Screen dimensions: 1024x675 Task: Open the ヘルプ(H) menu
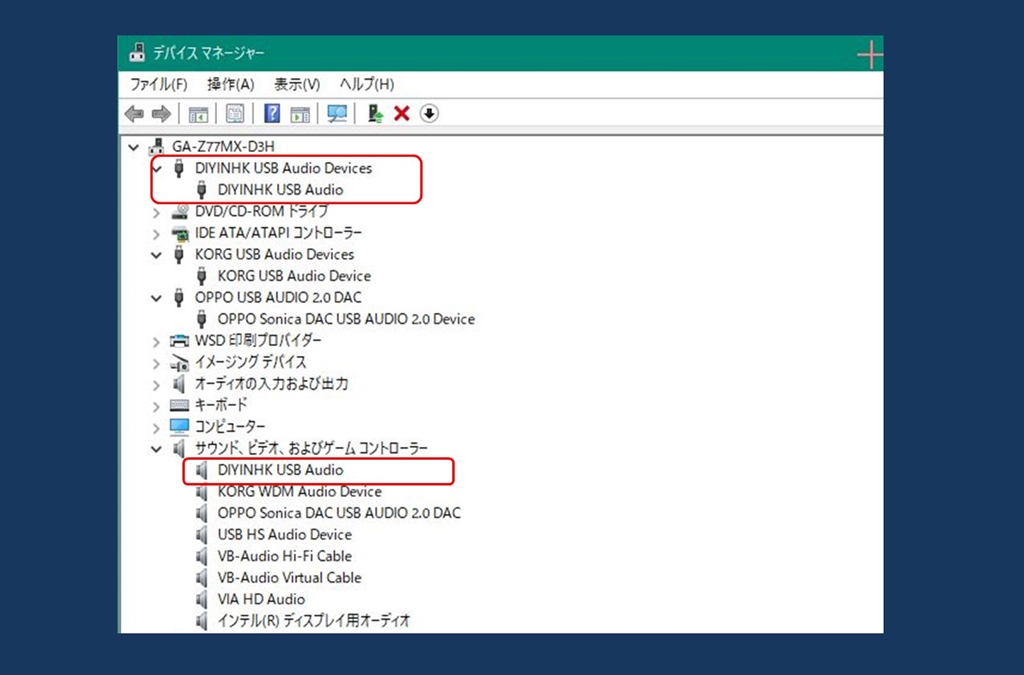pyautogui.click(x=367, y=84)
